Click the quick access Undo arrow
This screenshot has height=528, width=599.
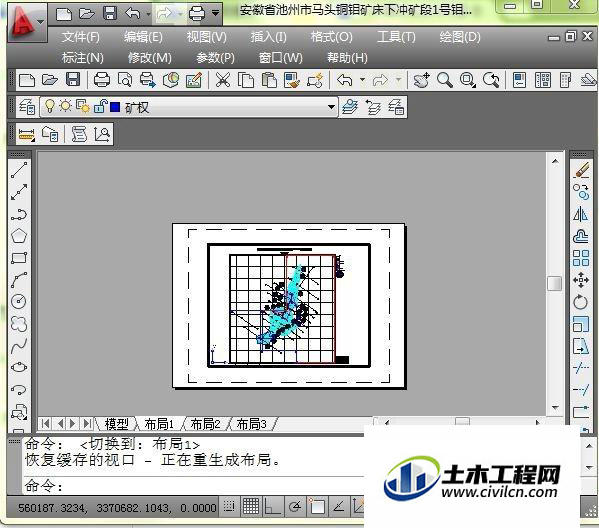[x=133, y=14]
